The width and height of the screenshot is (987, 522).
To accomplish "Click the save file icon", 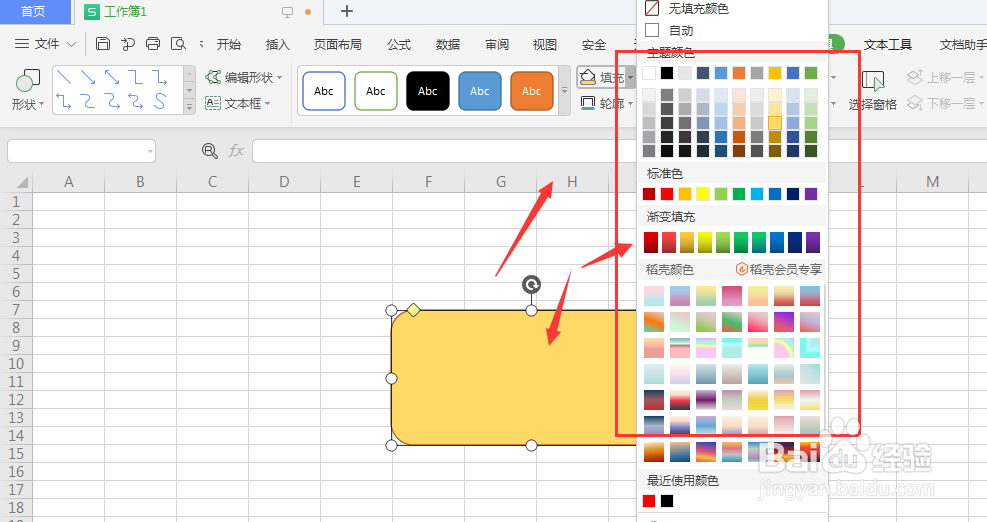I will 103,43.
